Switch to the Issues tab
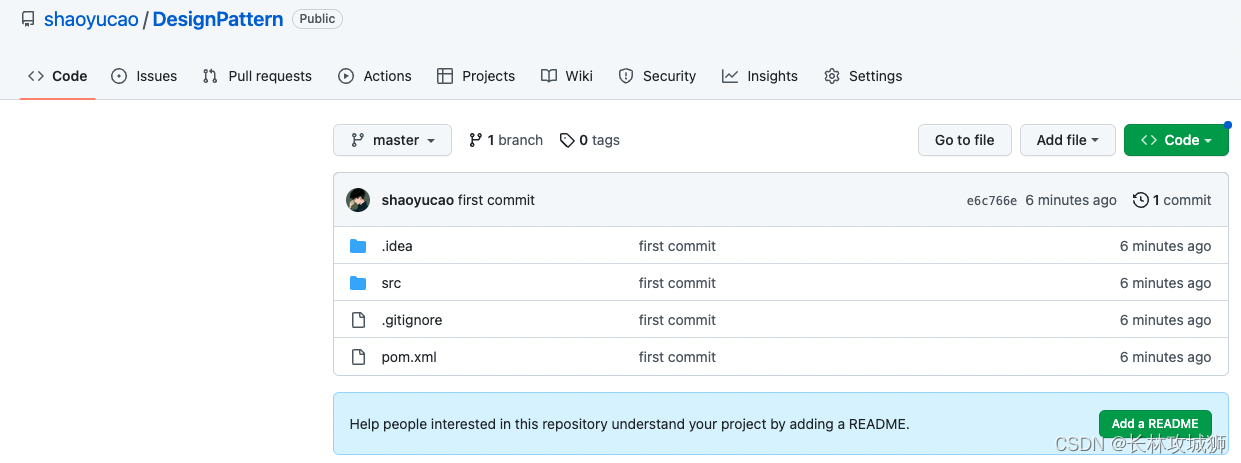 click(144, 76)
